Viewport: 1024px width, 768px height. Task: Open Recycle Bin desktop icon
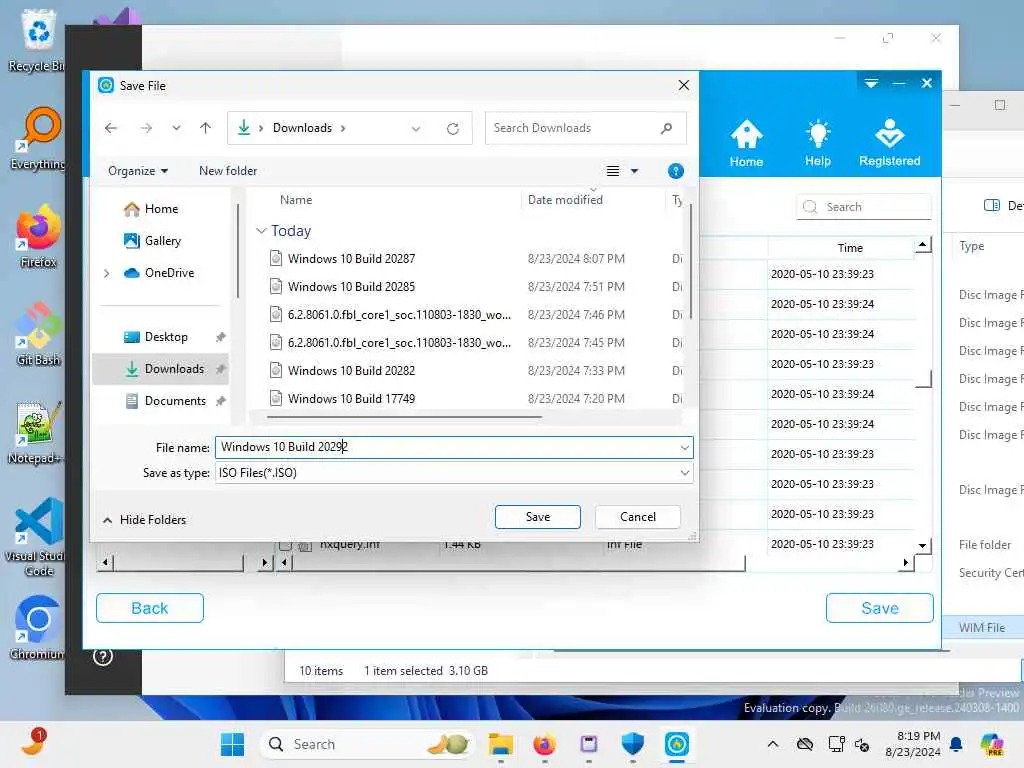[37, 40]
